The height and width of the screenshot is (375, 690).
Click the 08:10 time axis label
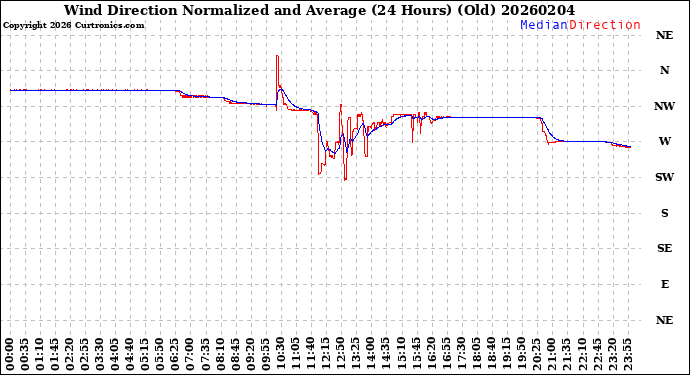(x=220, y=354)
